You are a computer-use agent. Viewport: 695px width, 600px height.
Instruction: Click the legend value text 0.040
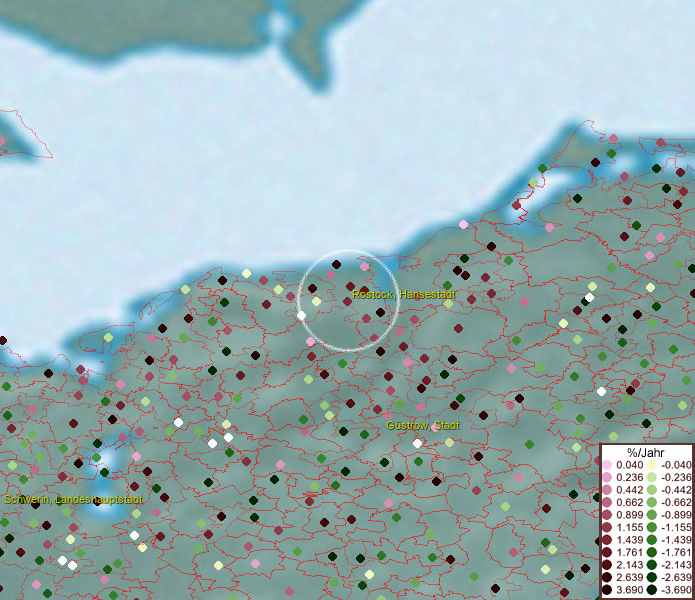pyautogui.click(x=630, y=465)
